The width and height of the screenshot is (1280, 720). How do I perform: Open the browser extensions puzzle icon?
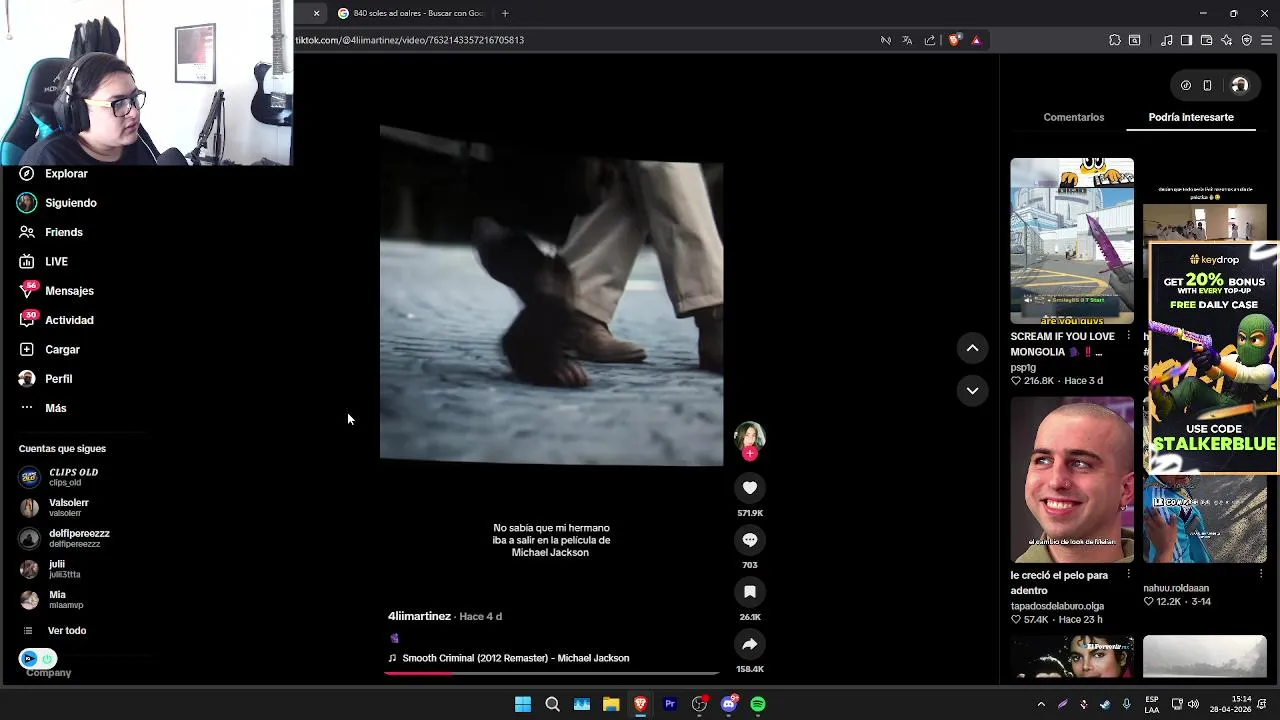(1115, 40)
